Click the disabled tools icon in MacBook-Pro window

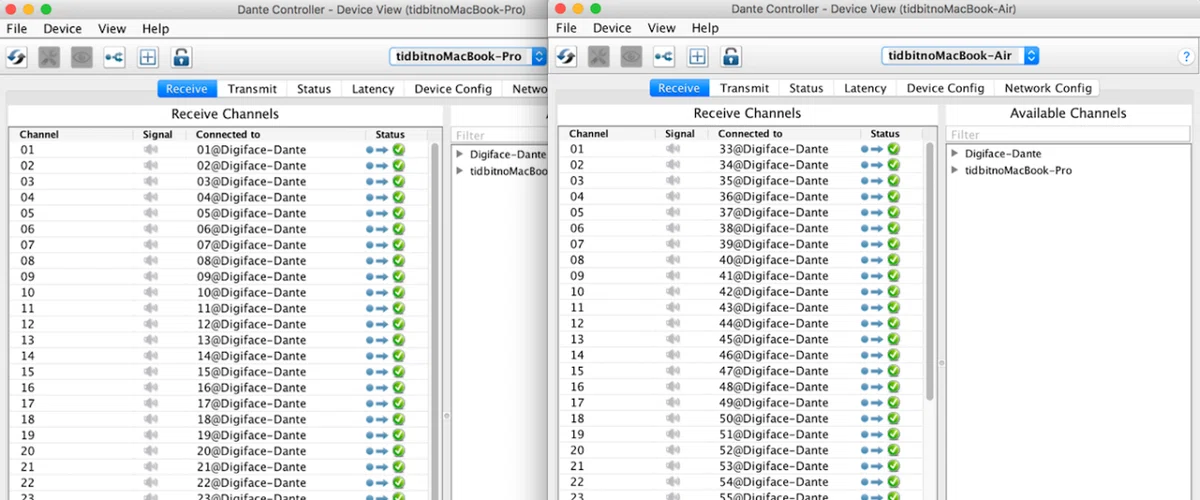pos(50,57)
